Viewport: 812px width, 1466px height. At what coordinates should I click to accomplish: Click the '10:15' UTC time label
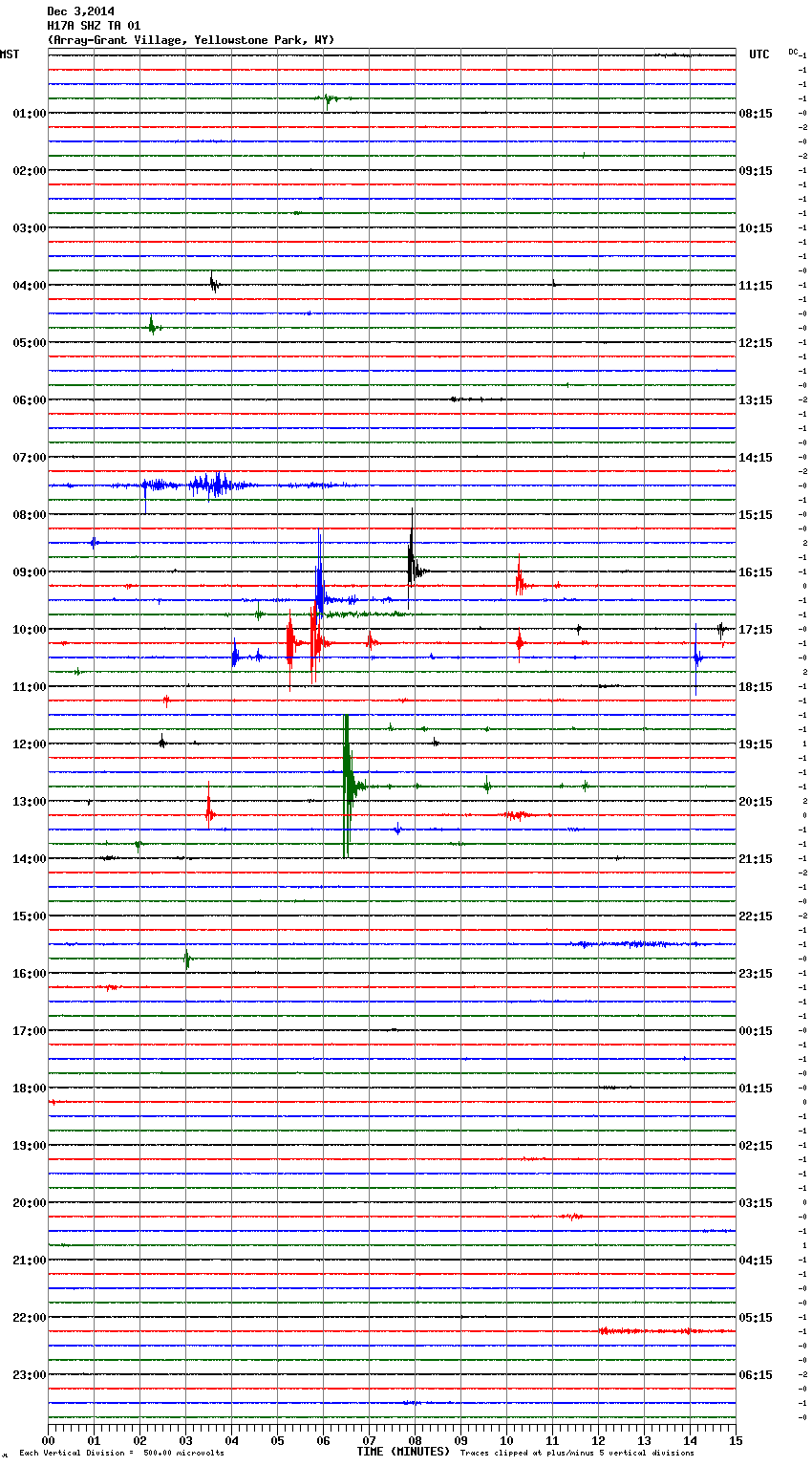coord(756,228)
